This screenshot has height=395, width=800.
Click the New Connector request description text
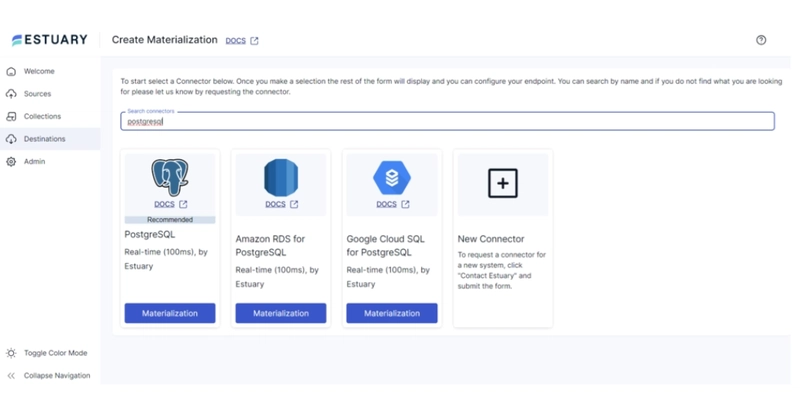(x=502, y=270)
